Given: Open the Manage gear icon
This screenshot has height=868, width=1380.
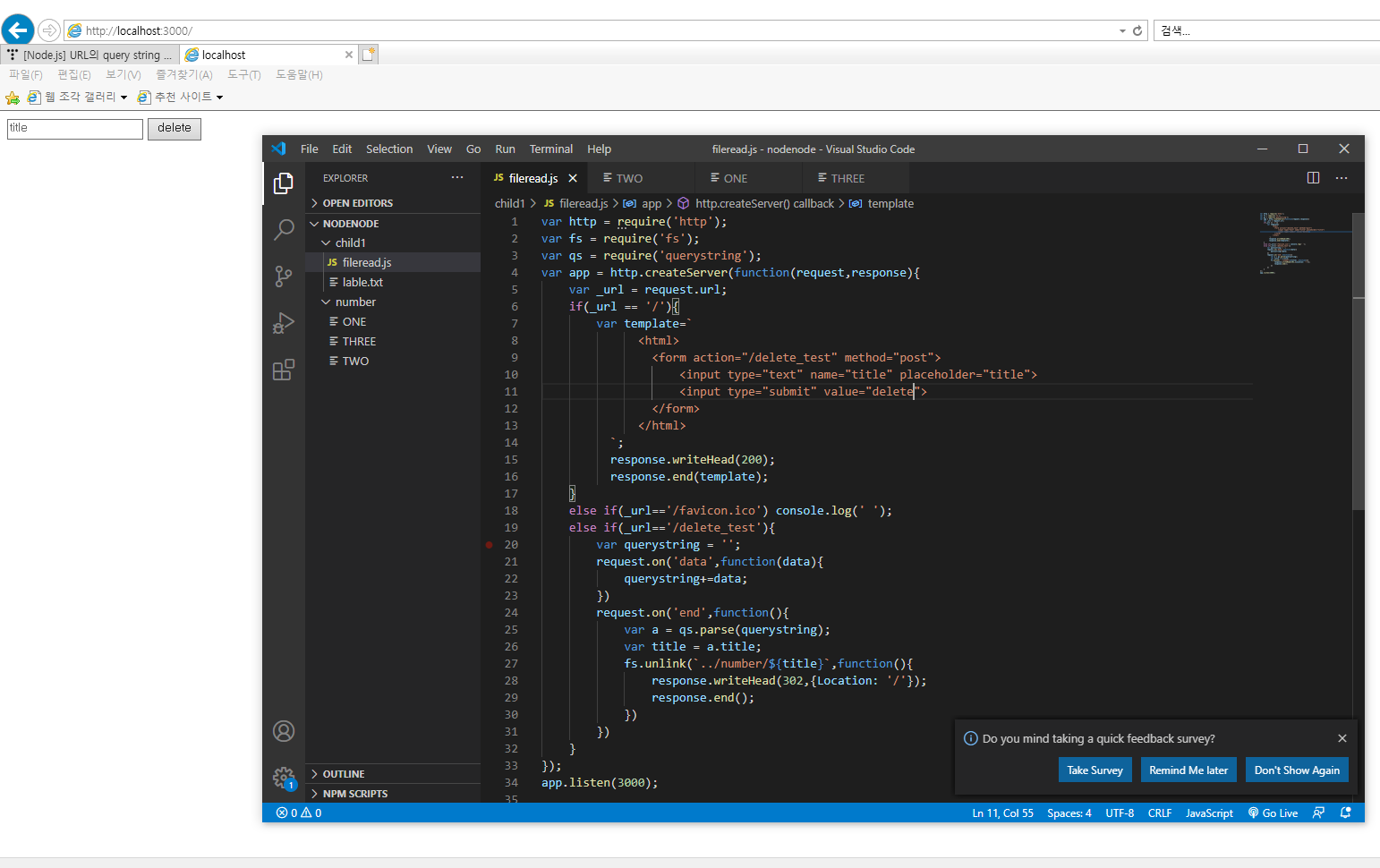Looking at the screenshot, I should coord(284,778).
